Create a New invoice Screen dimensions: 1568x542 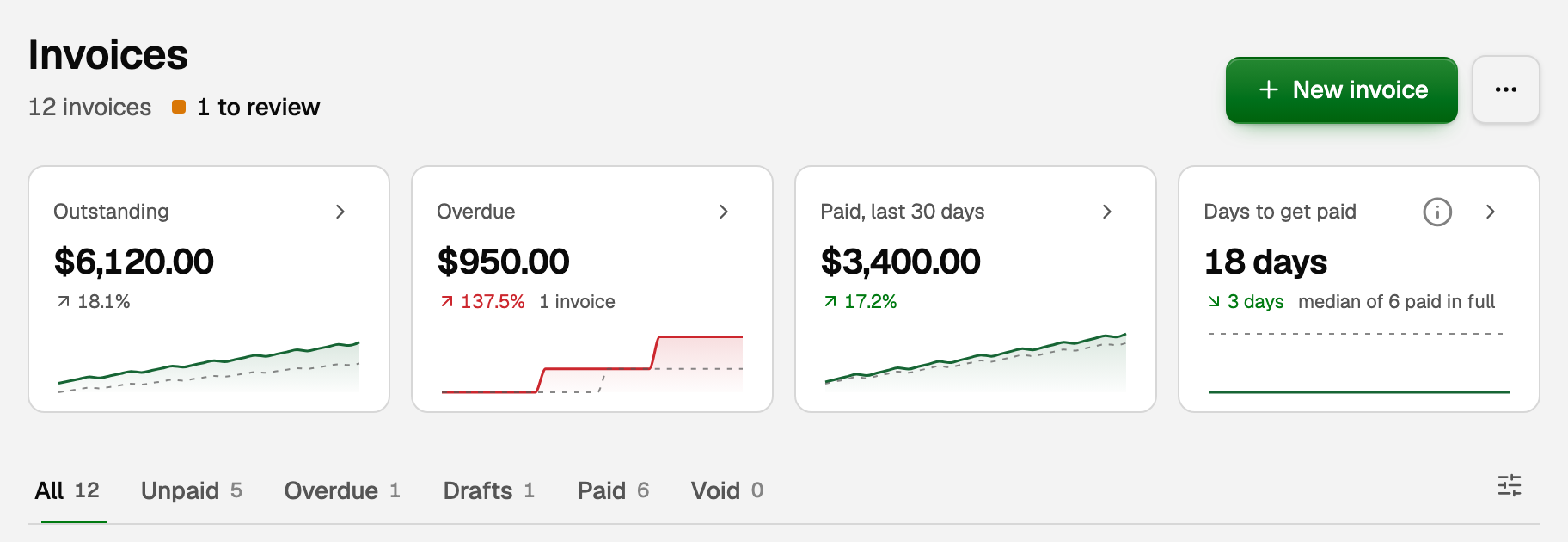(1341, 89)
